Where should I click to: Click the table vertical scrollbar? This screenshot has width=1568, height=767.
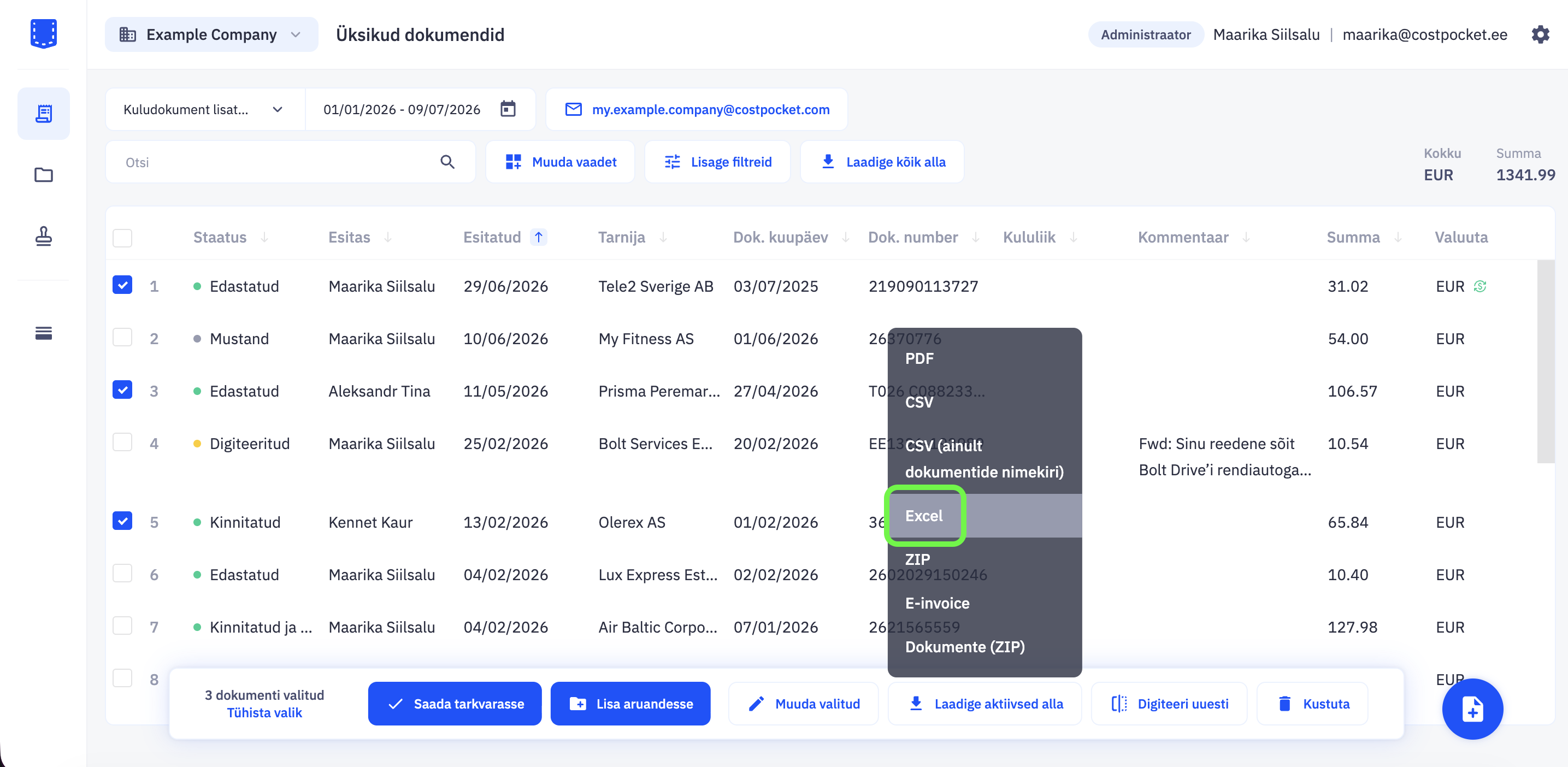click(1546, 362)
